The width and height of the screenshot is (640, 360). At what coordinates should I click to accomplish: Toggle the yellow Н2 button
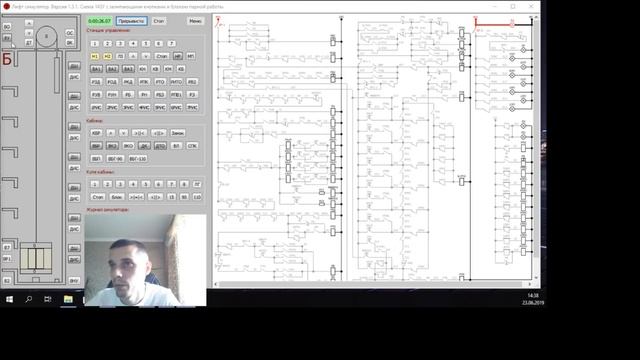pyautogui.click(x=107, y=56)
